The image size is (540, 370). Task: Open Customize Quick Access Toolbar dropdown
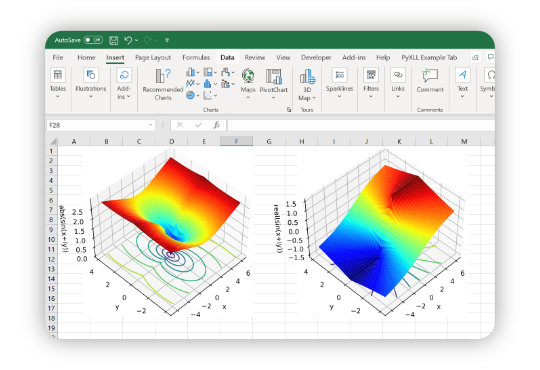point(167,40)
